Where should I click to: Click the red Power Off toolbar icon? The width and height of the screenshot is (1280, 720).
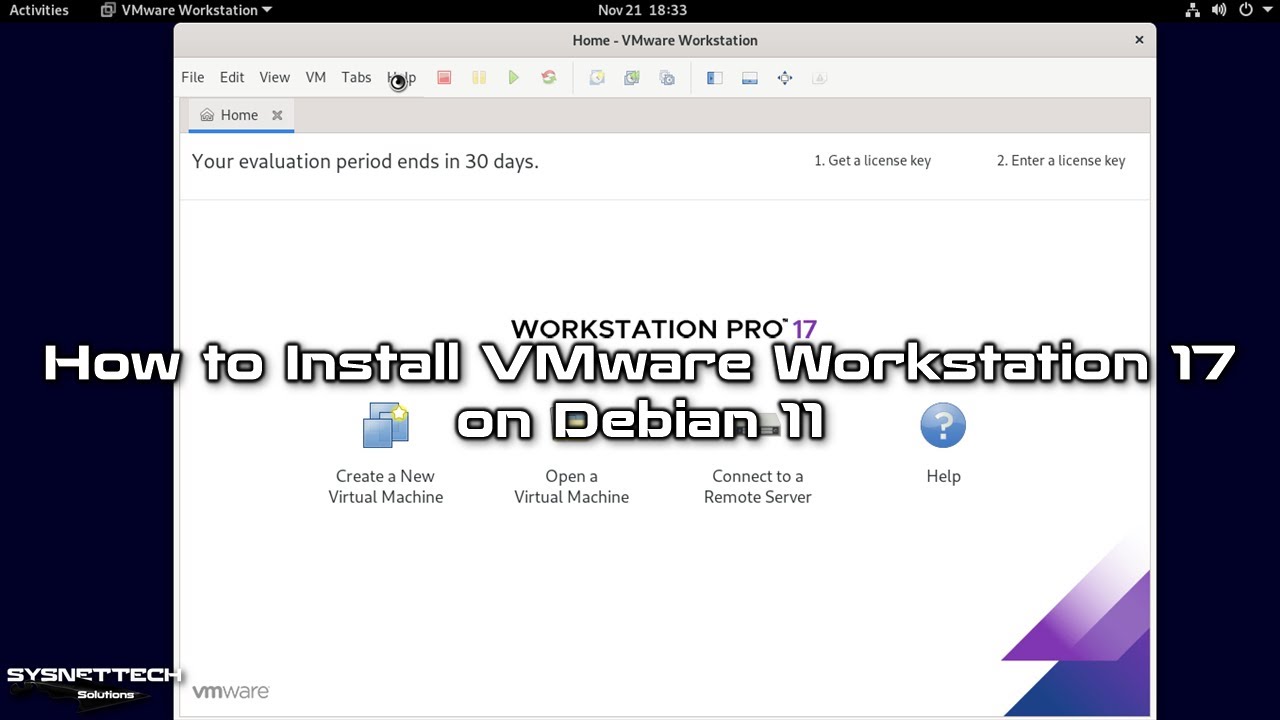click(x=444, y=78)
